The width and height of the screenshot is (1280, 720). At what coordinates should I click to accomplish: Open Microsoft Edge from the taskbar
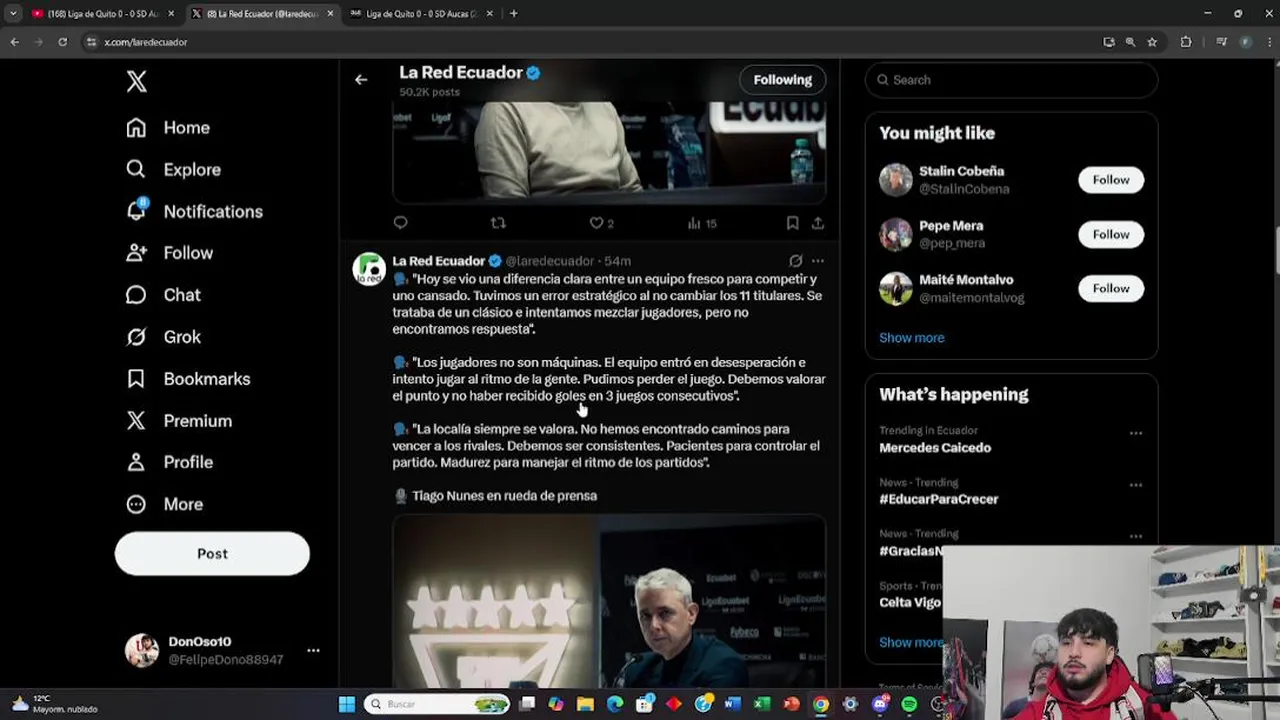point(615,704)
